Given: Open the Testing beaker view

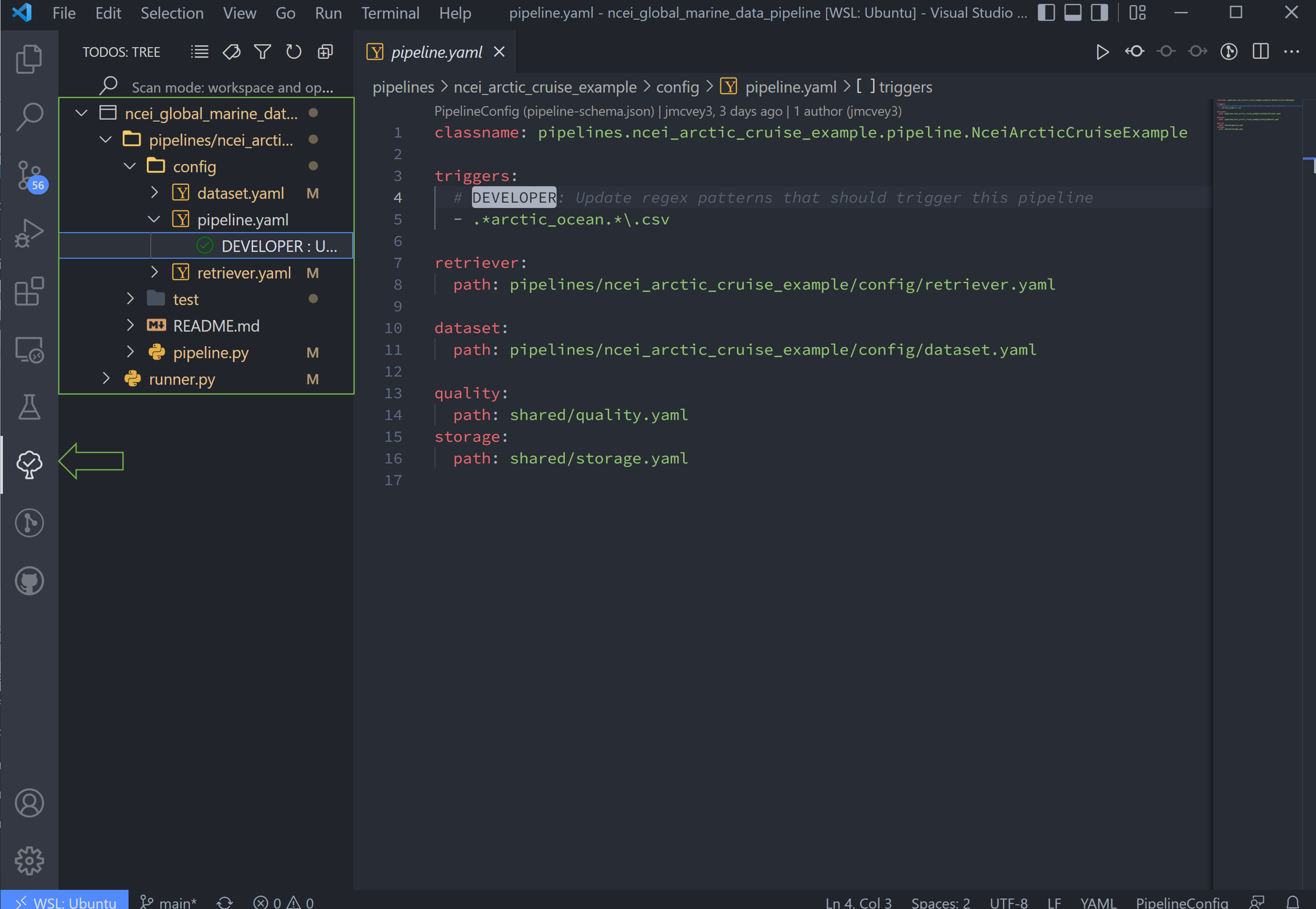Looking at the screenshot, I should point(29,407).
